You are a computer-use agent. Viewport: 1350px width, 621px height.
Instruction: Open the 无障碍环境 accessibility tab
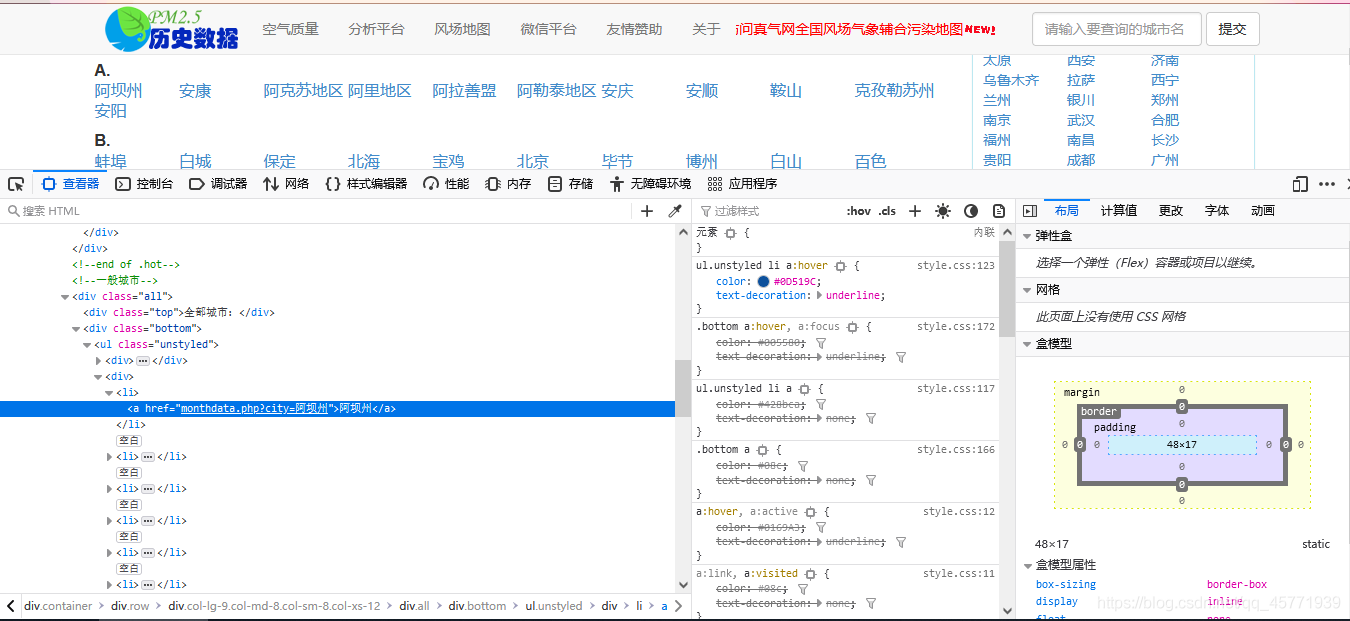click(x=650, y=184)
